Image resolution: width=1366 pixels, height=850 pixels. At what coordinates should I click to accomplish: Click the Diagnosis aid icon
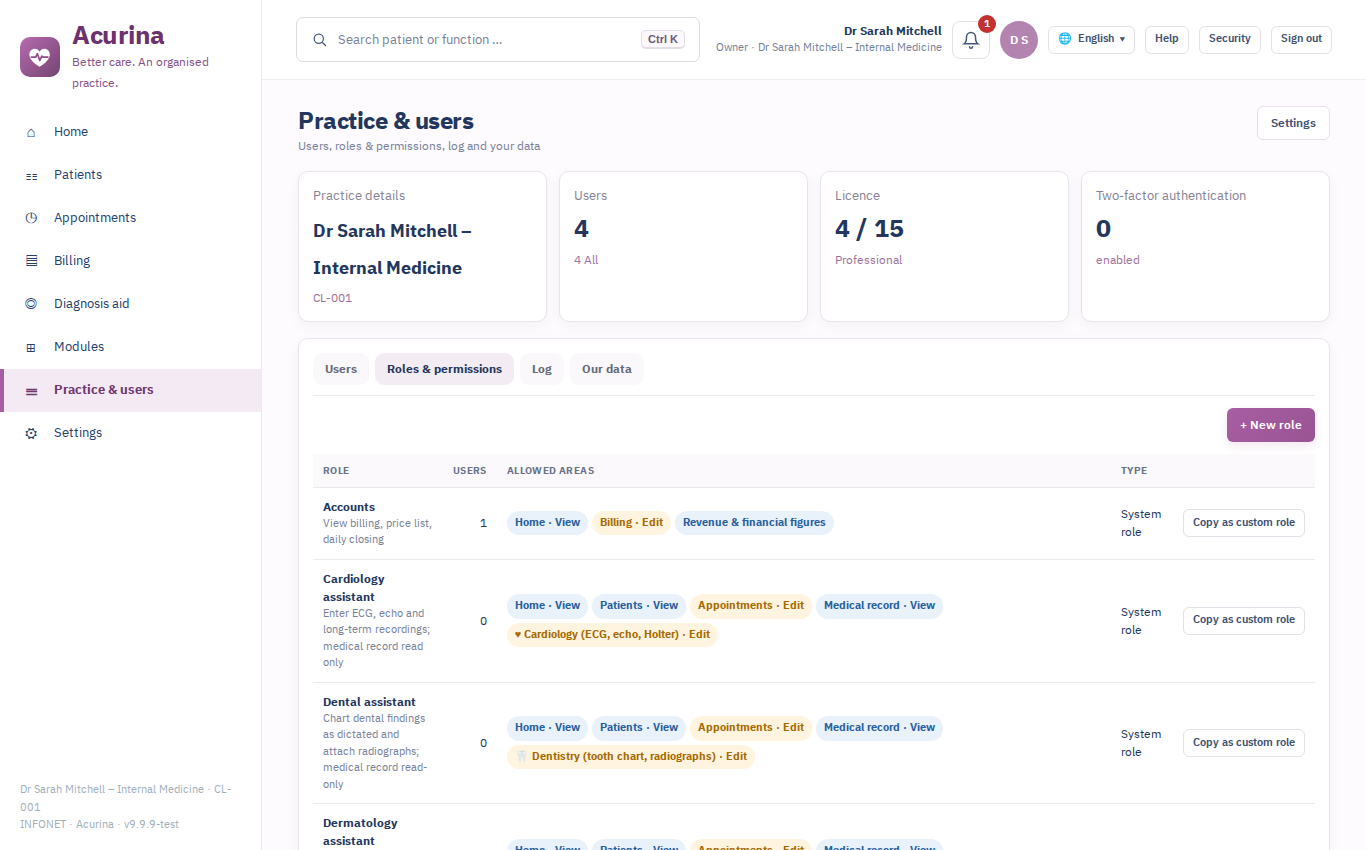point(31,304)
